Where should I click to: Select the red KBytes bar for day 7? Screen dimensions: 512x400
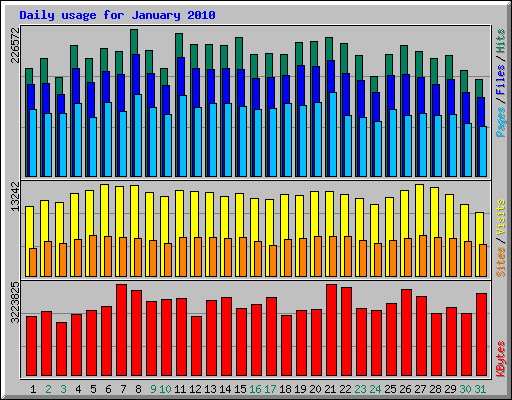point(122,330)
